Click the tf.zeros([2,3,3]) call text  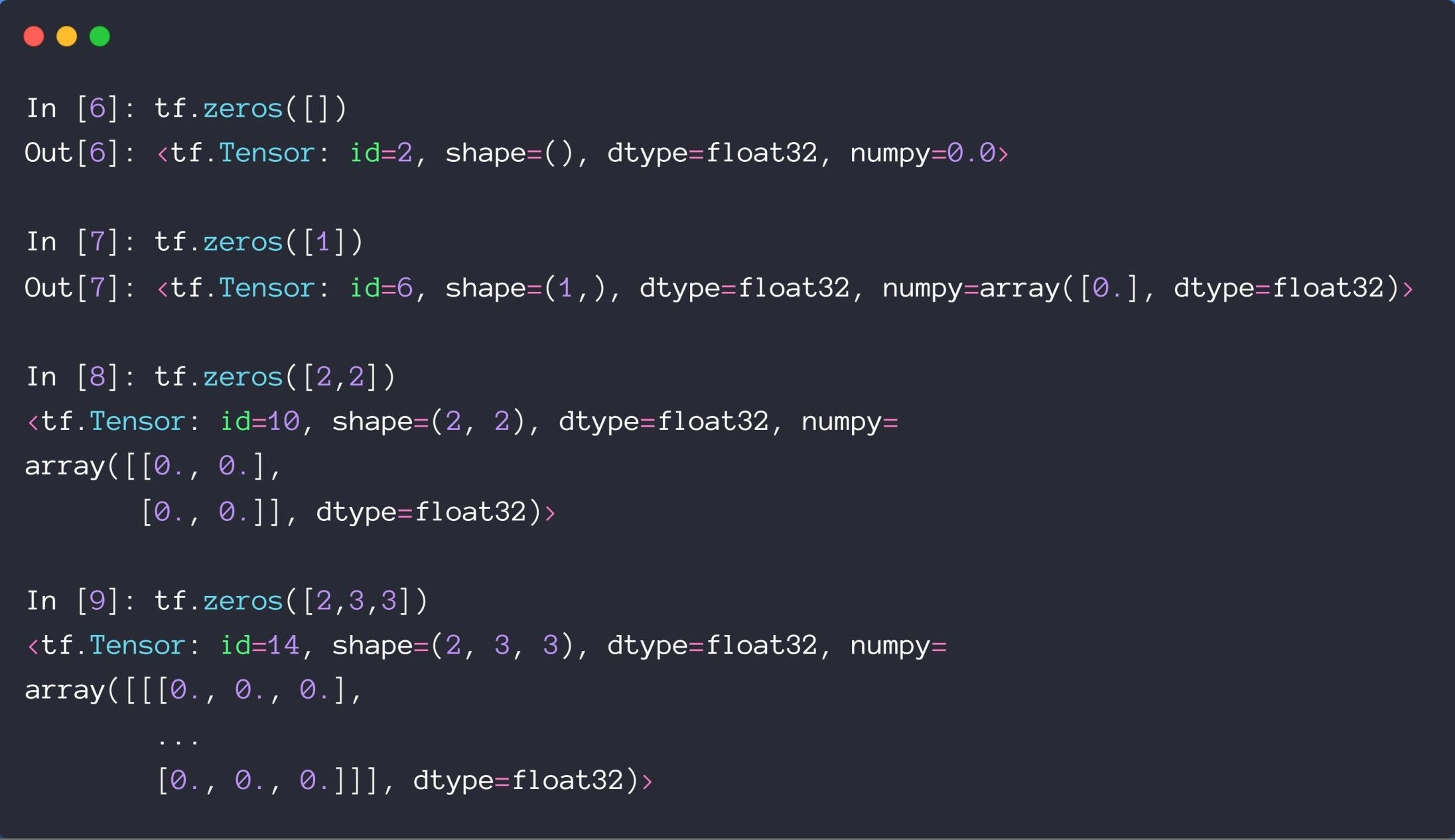point(291,601)
